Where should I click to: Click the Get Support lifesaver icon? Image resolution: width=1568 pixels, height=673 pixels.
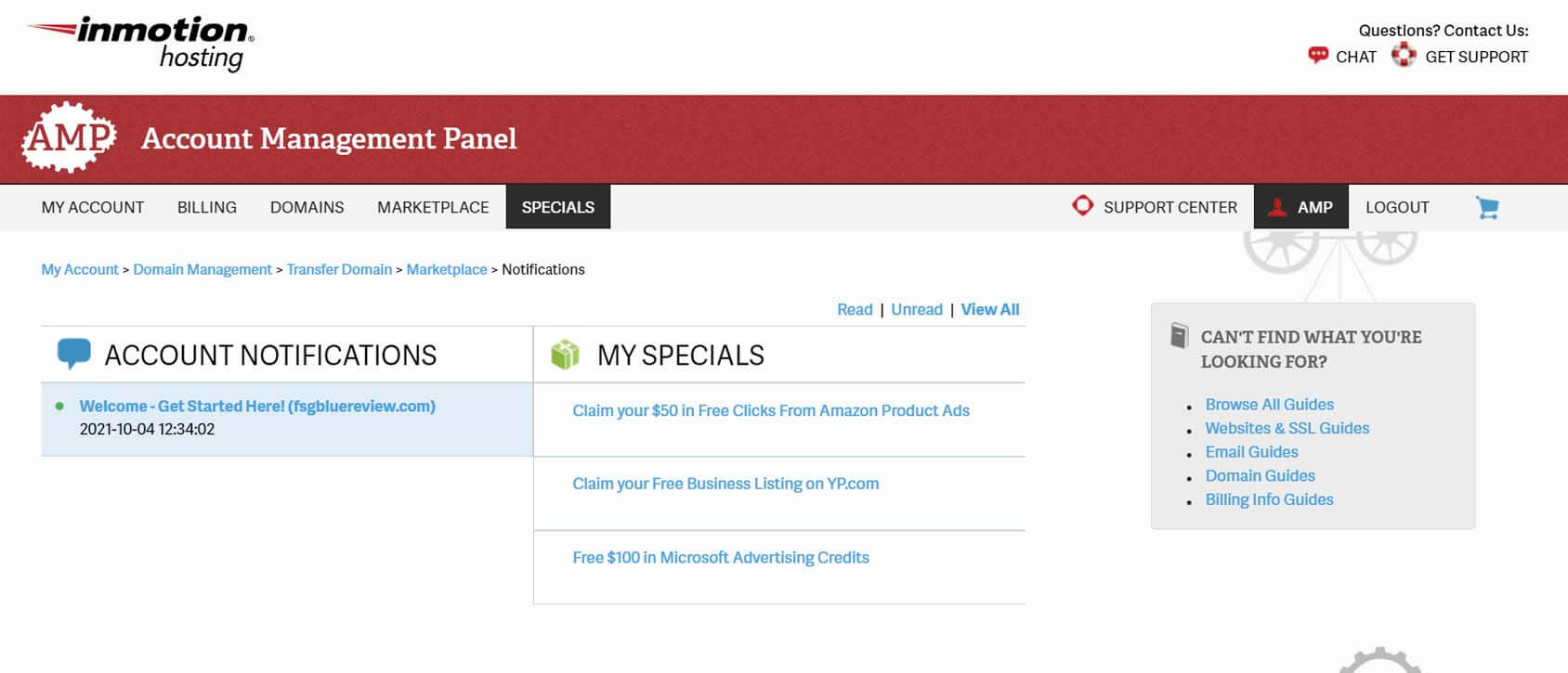tap(1403, 56)
